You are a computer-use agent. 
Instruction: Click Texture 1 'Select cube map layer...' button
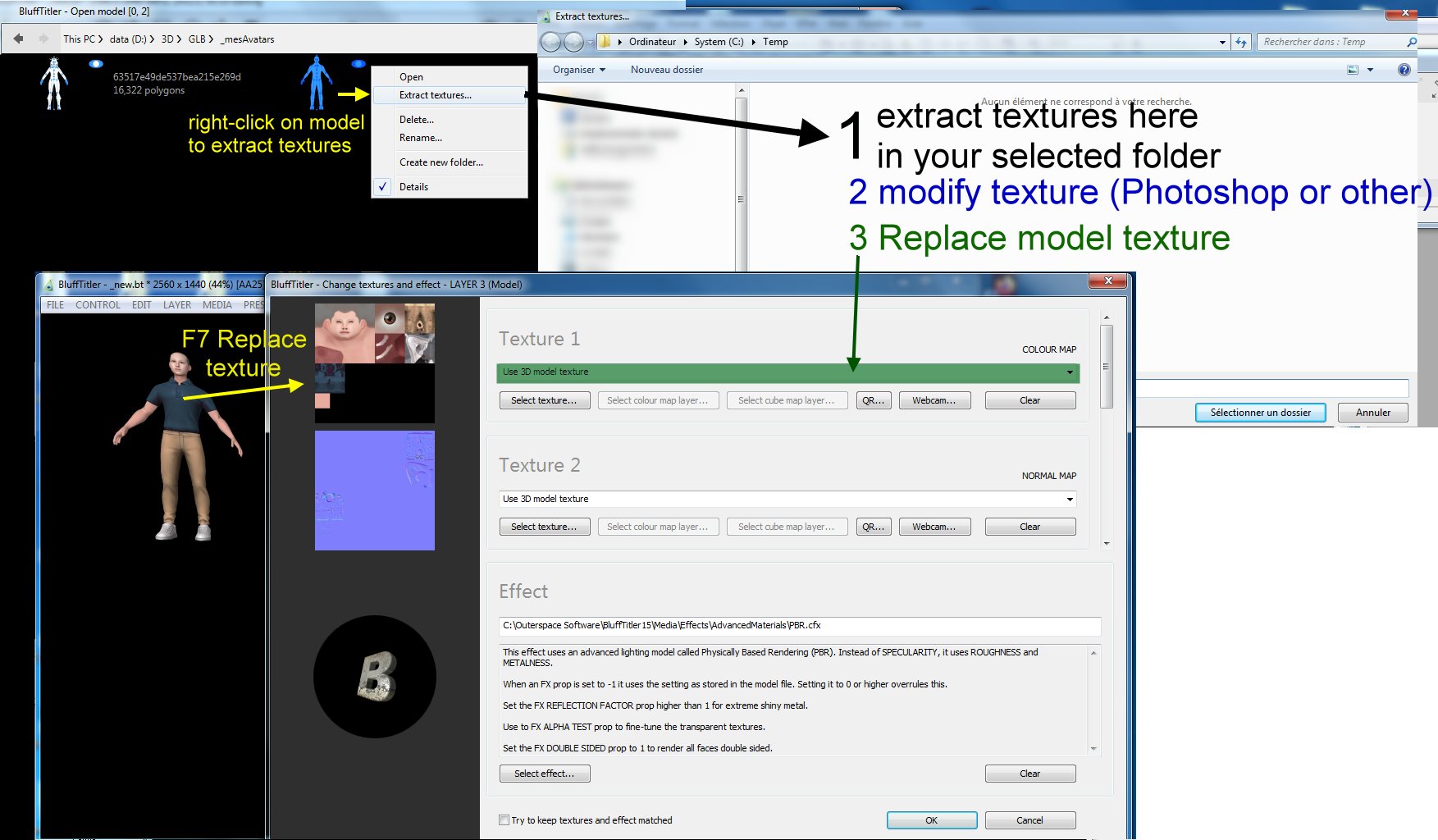tap(787, 400)
